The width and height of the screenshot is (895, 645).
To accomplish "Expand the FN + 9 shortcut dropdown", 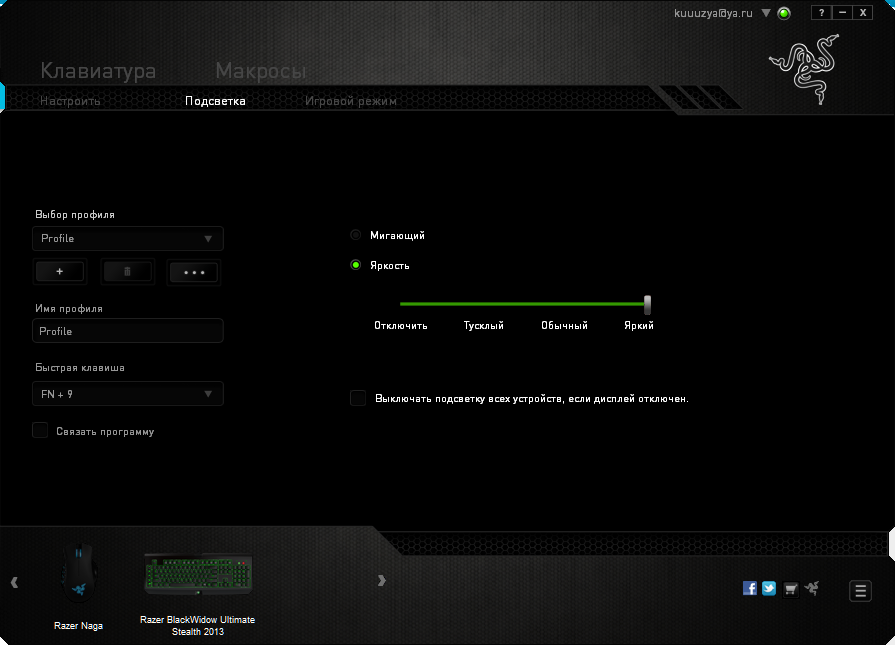I will point(128,394).
